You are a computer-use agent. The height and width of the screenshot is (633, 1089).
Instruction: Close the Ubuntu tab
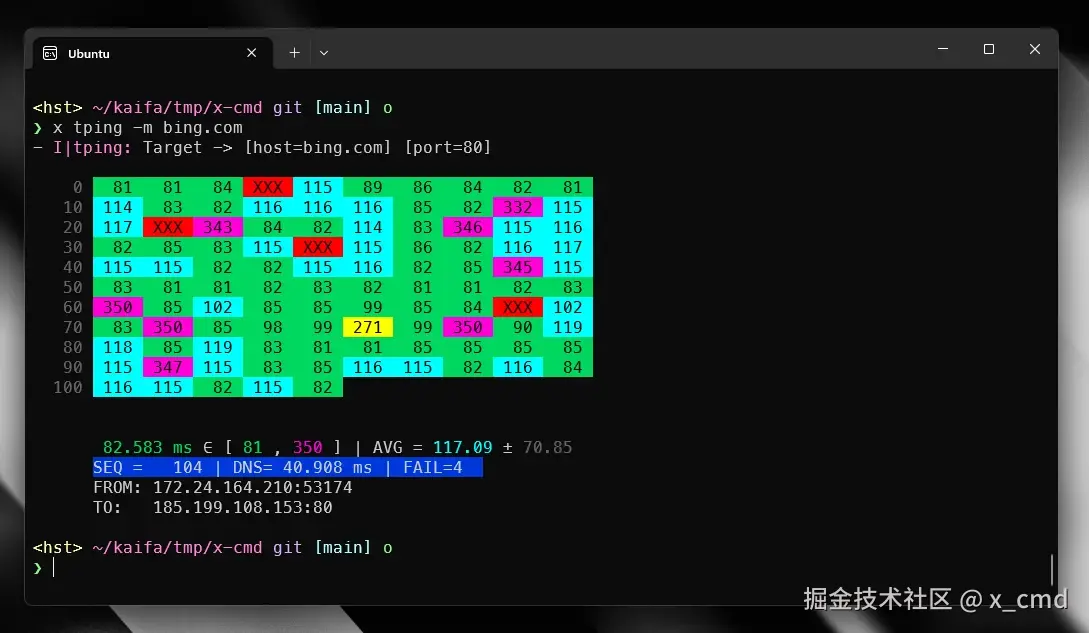click(252, 53)
